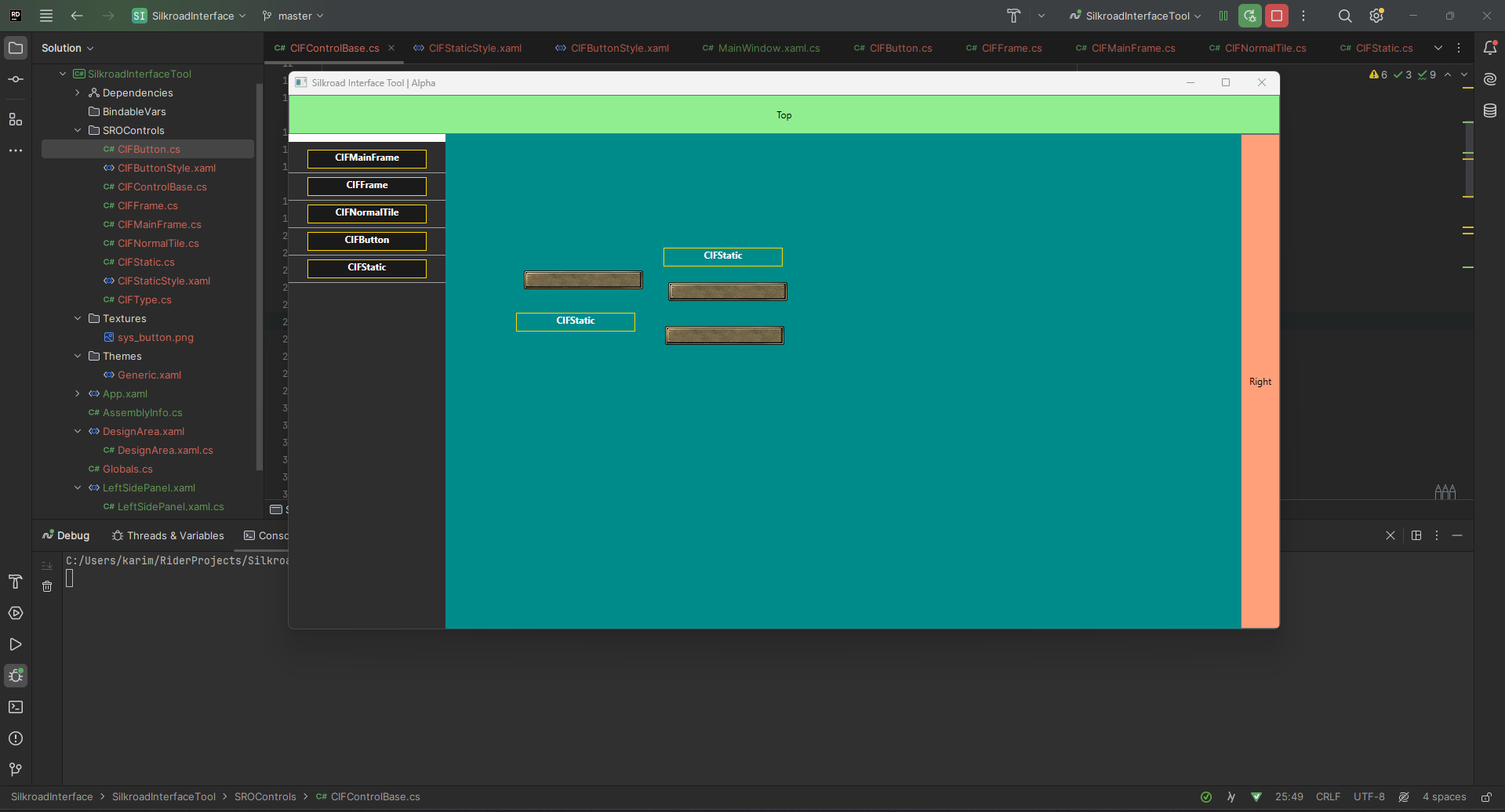Screen dimensions: 1505x812
Task: Switch to CIFStaticStyle.xaml tab
Action: (467, 48)
